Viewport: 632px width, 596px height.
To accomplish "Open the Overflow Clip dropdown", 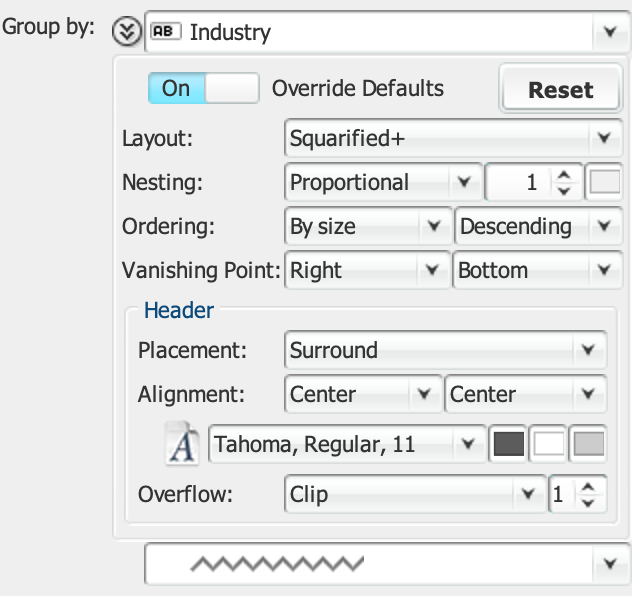I will (414, 494).
